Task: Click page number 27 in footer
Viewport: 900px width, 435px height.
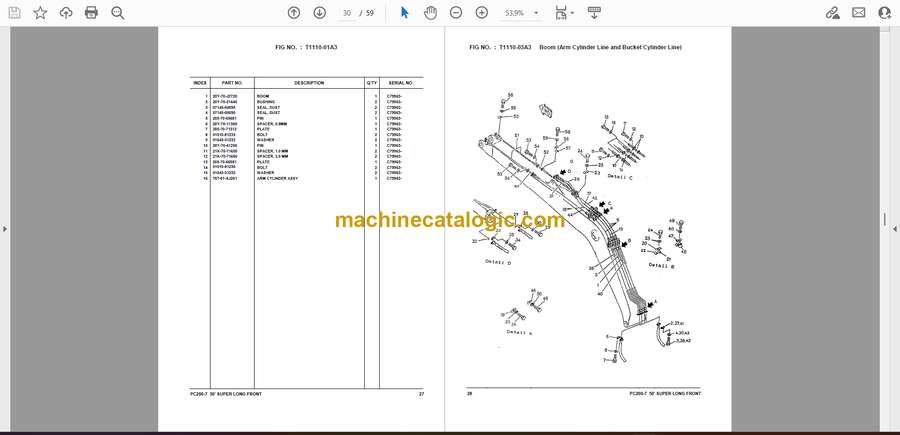Action: pos(421,394)
